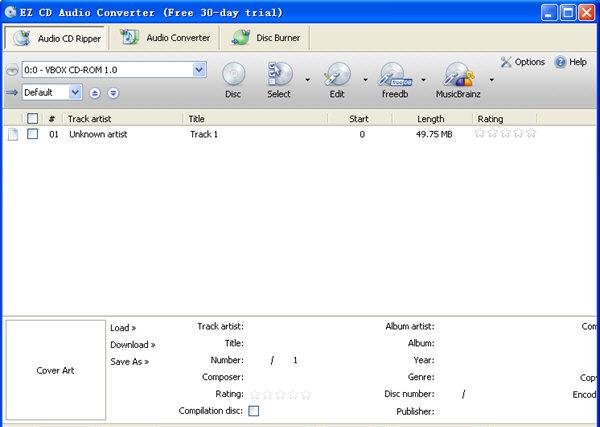
Task: Click the Download » cover art link
Action: 133,345
